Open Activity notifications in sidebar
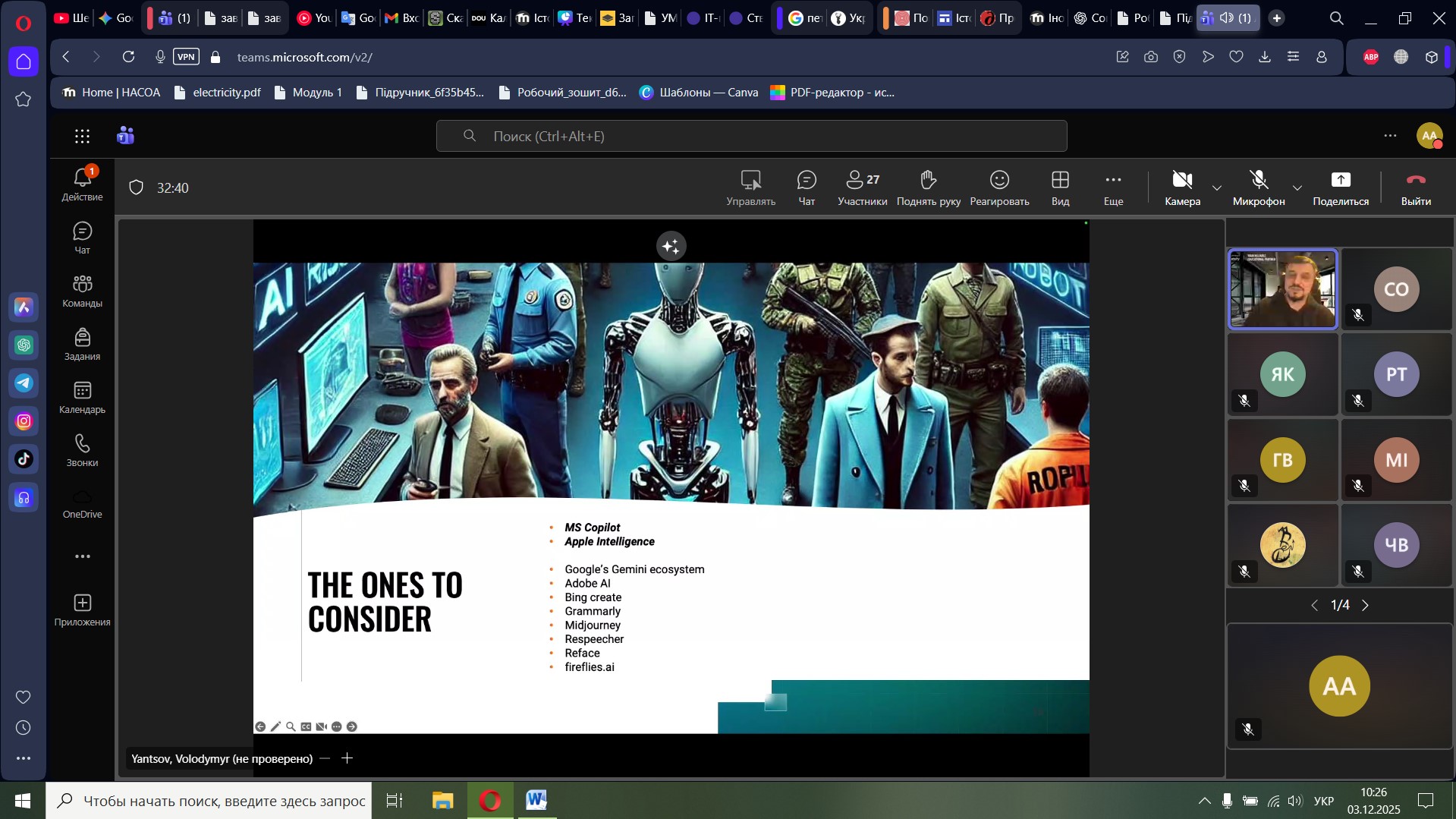Screen dimensions: 1456x819 82,184
